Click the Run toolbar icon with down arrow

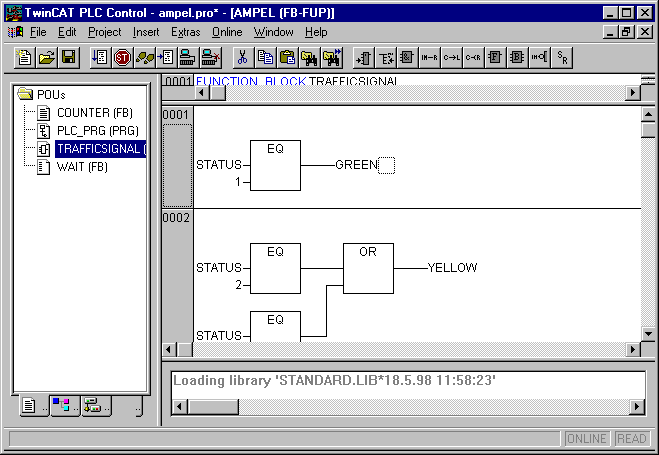[x=100, y=58]
